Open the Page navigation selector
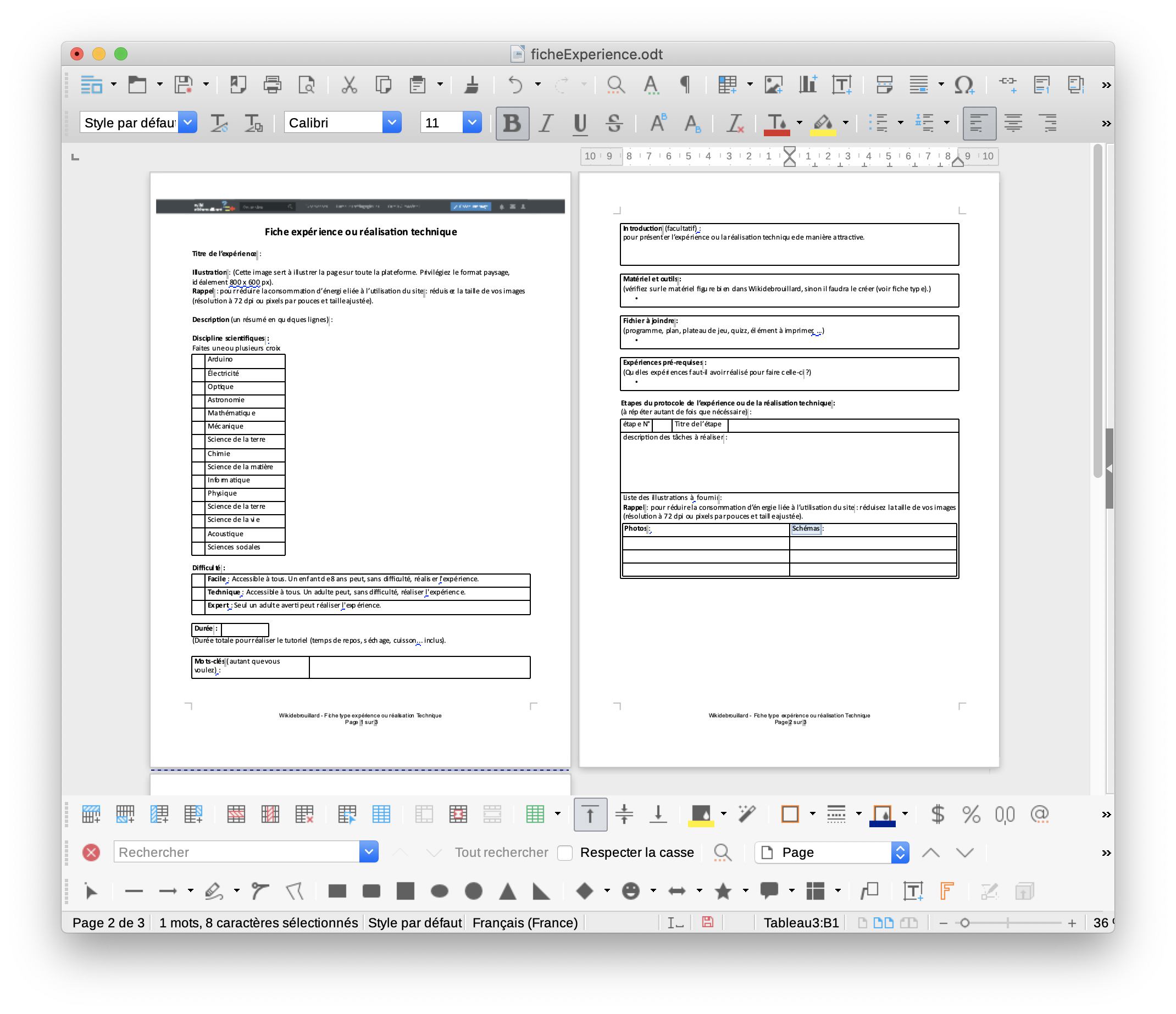This screenshot has width=1176, height=1014. coord(831,853)
